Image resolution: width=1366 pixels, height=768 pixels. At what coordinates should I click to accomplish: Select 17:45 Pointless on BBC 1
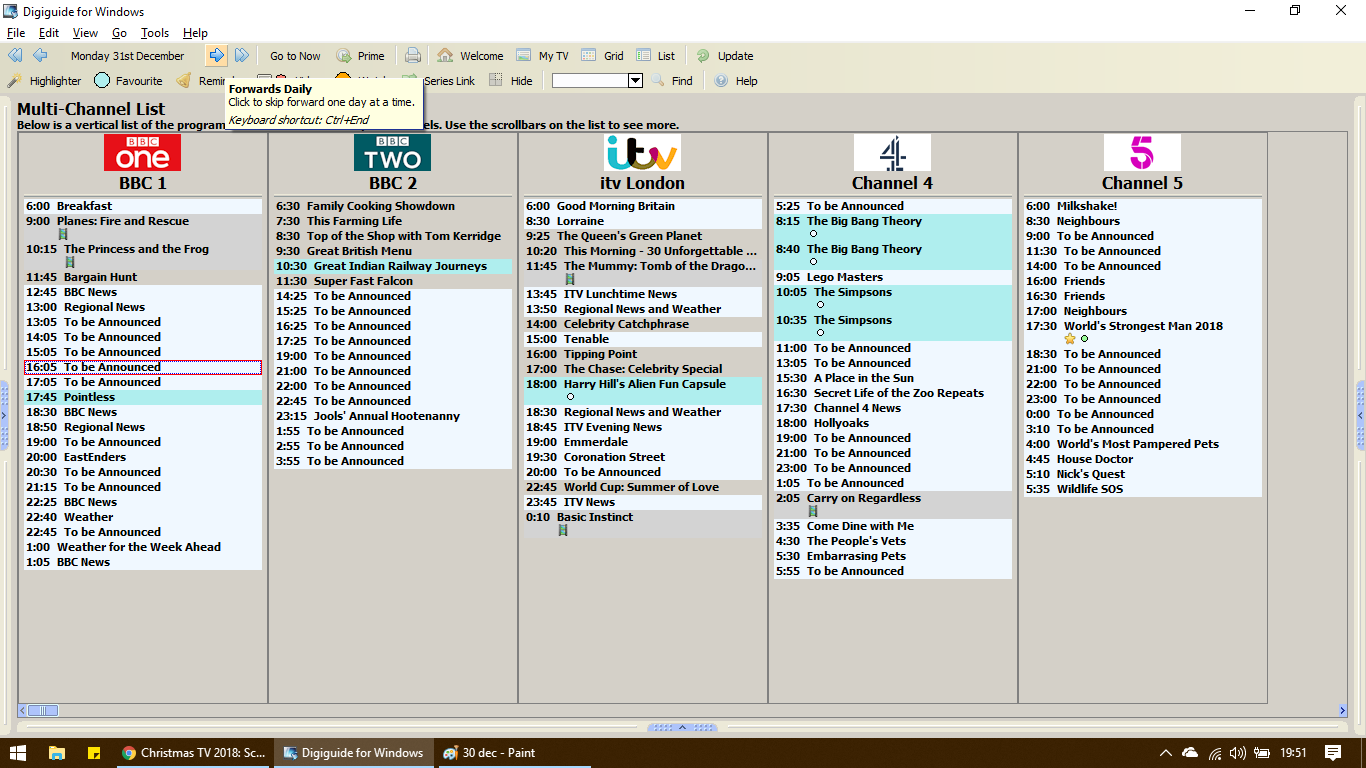[143, 397]
